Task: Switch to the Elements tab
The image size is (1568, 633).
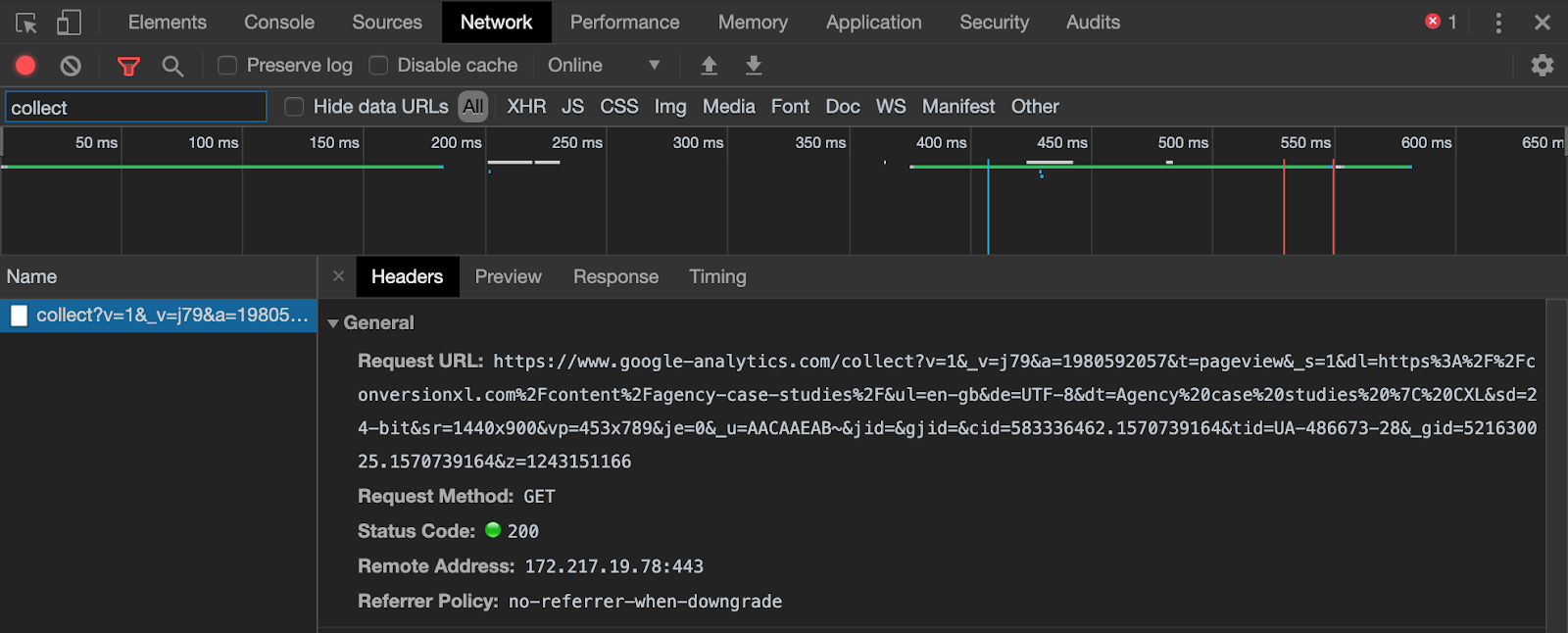Action: point(168,23)
